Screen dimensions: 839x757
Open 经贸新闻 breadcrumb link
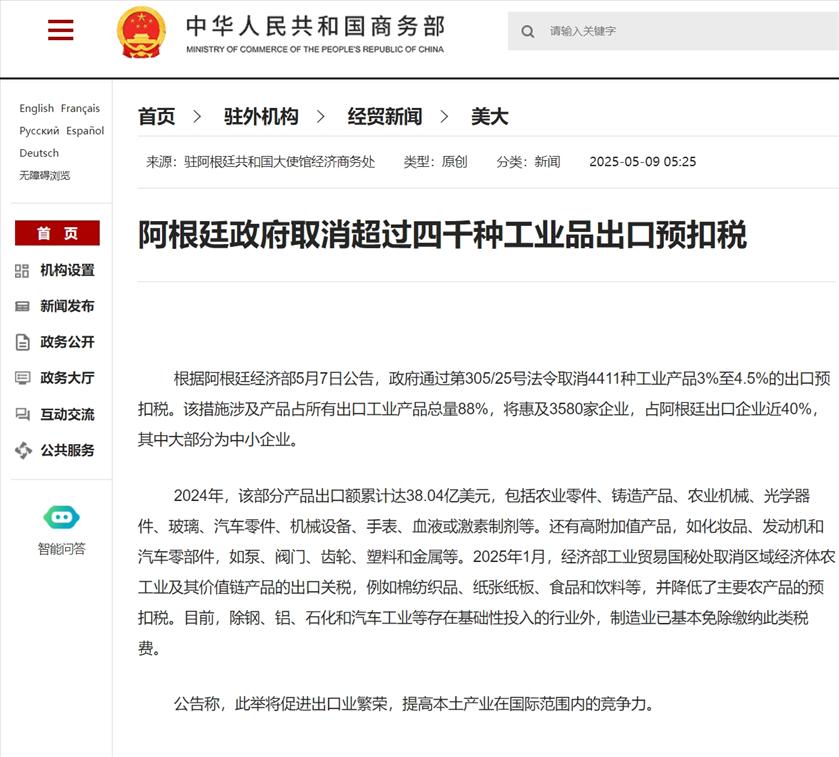coord(385,117)
